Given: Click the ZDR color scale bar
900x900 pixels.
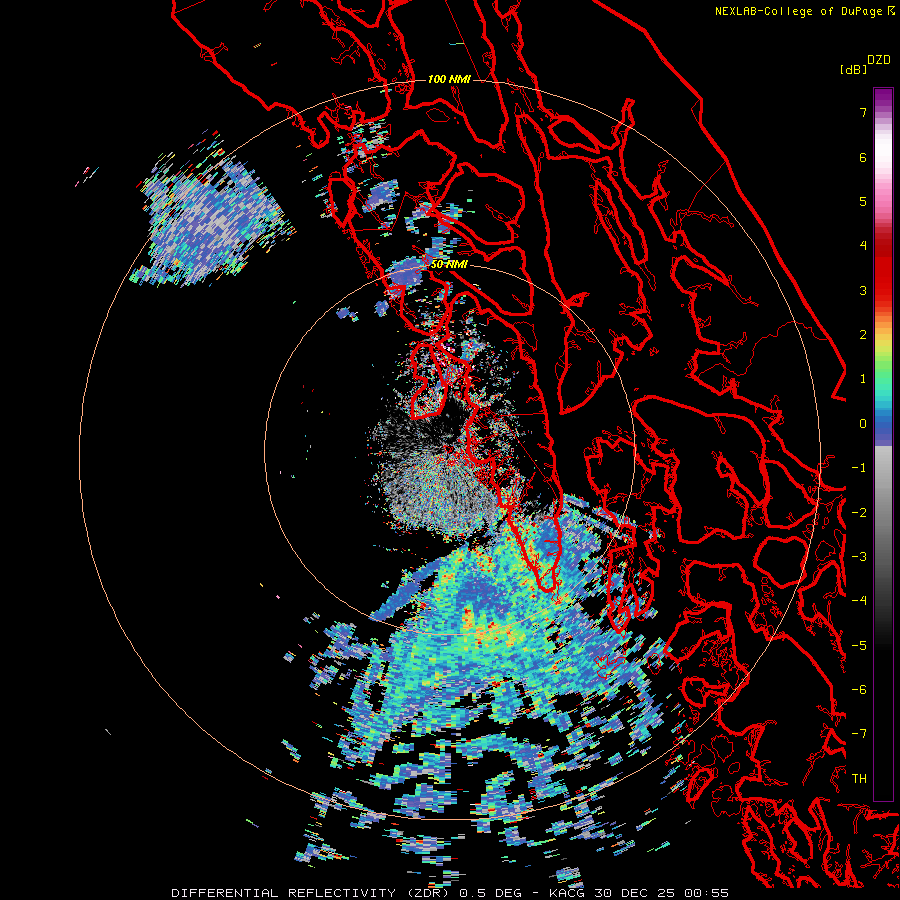Looking at the screenshot, I should tap(883, 444).
